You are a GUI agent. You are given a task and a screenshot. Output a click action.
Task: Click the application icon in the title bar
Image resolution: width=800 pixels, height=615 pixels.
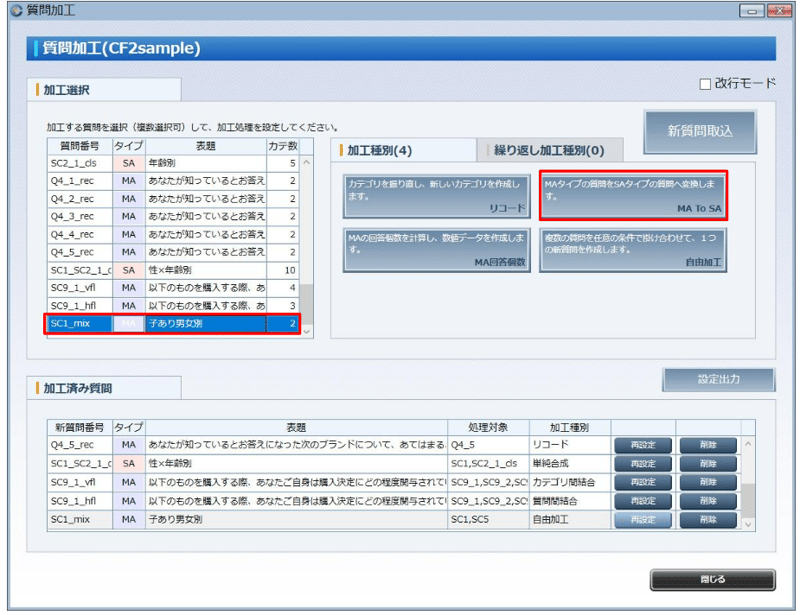(x=14, y=11)
